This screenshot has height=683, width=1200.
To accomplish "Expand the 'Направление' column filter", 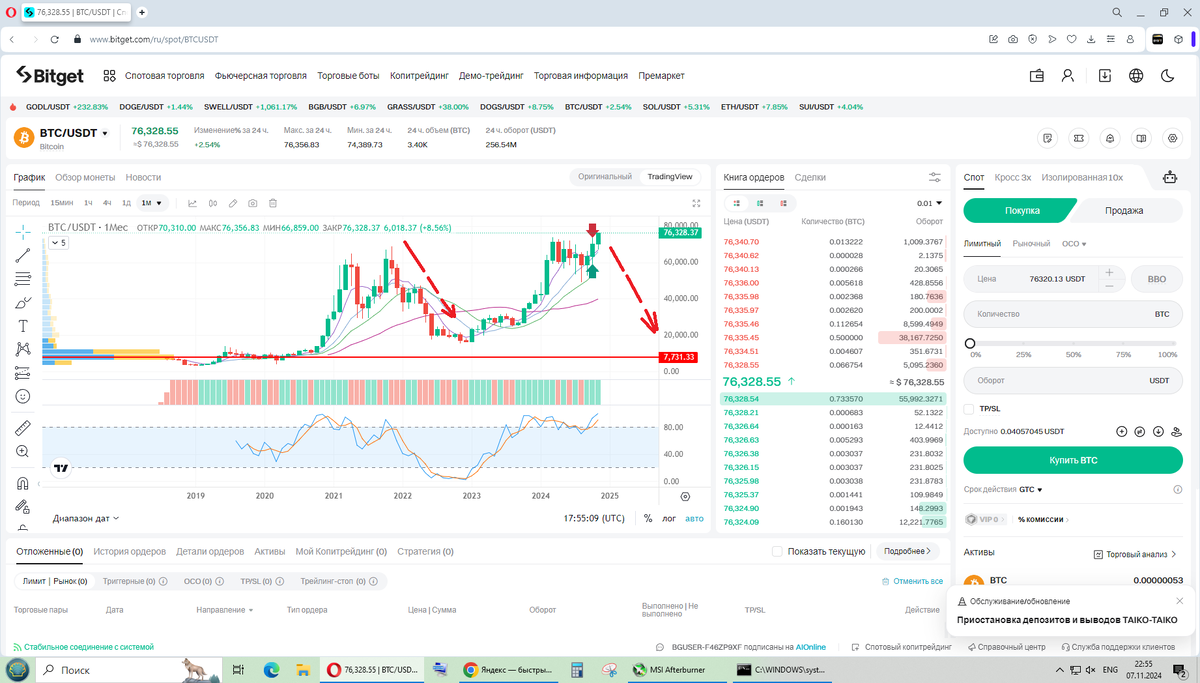I will (x=224, y=609).
